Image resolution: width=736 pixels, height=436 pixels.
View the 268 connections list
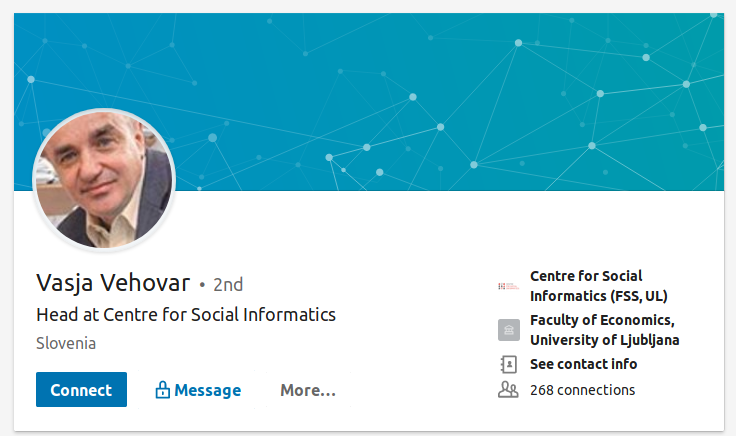click(582, 390)
